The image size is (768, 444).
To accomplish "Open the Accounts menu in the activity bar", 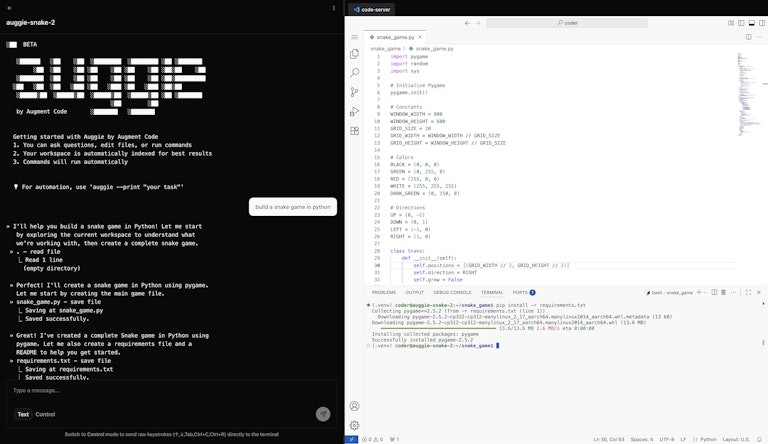I will pos(355,406).
